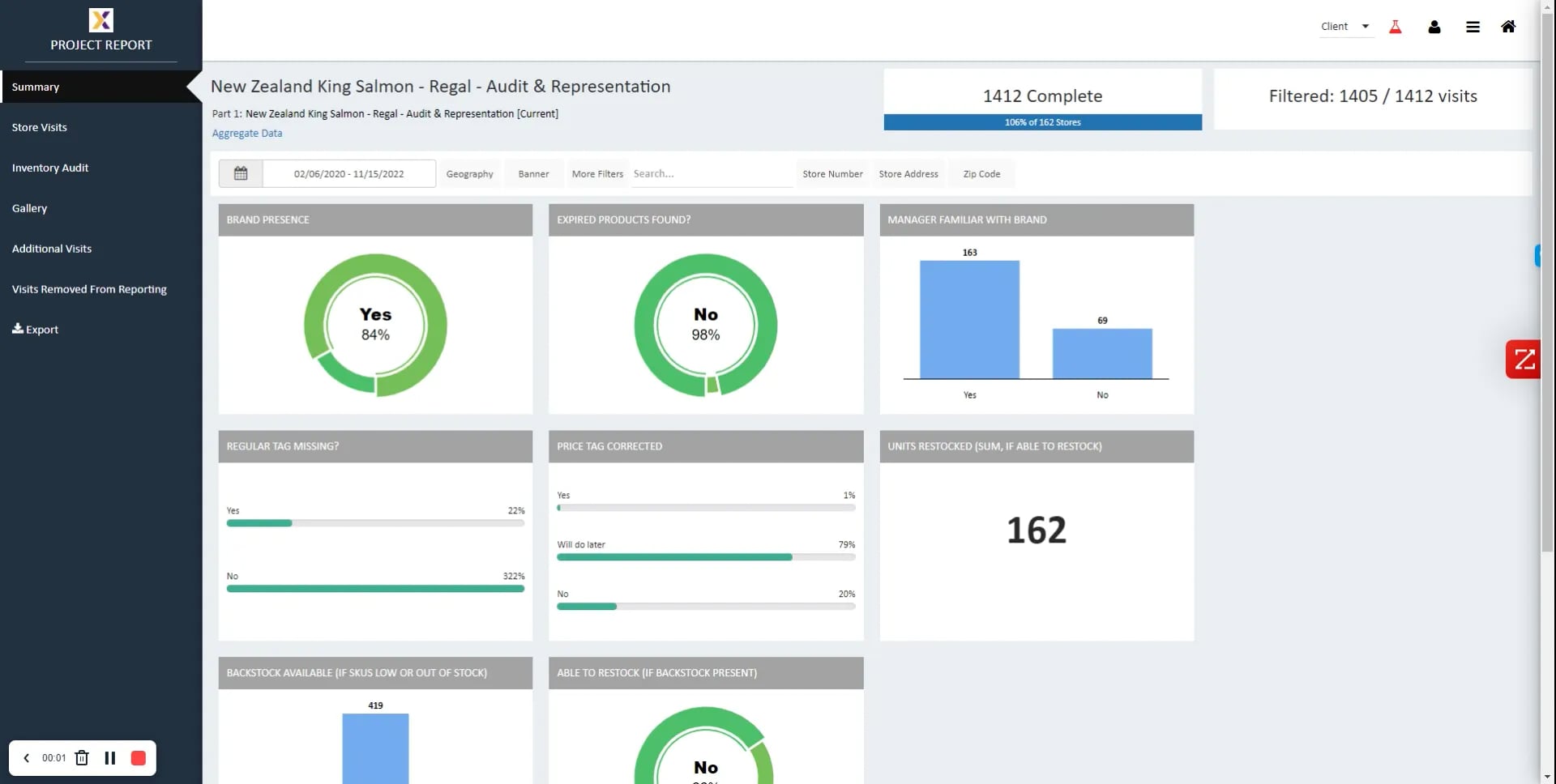
Task: Stop recording with the red square button
Action: pos(138,758)
